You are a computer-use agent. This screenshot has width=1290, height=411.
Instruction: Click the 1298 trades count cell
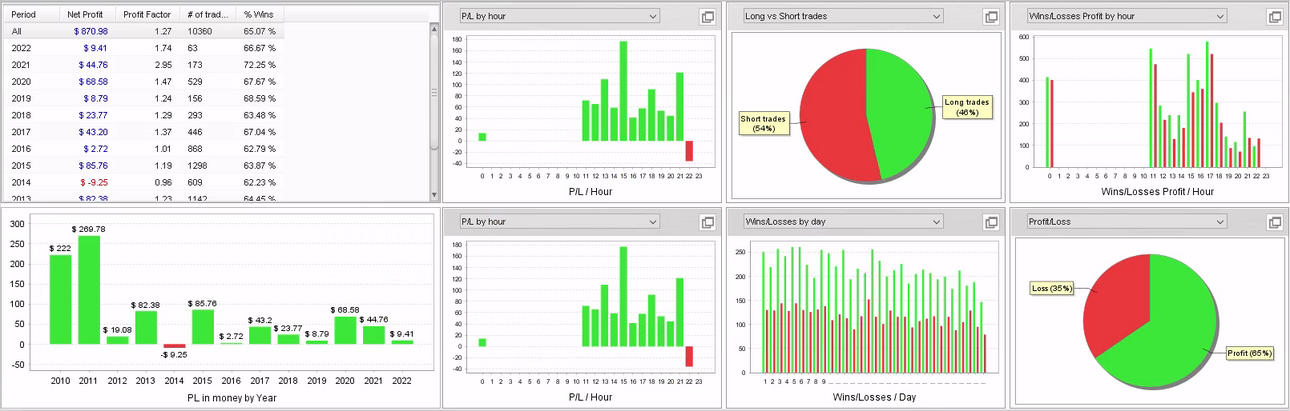tap(198, 165)
